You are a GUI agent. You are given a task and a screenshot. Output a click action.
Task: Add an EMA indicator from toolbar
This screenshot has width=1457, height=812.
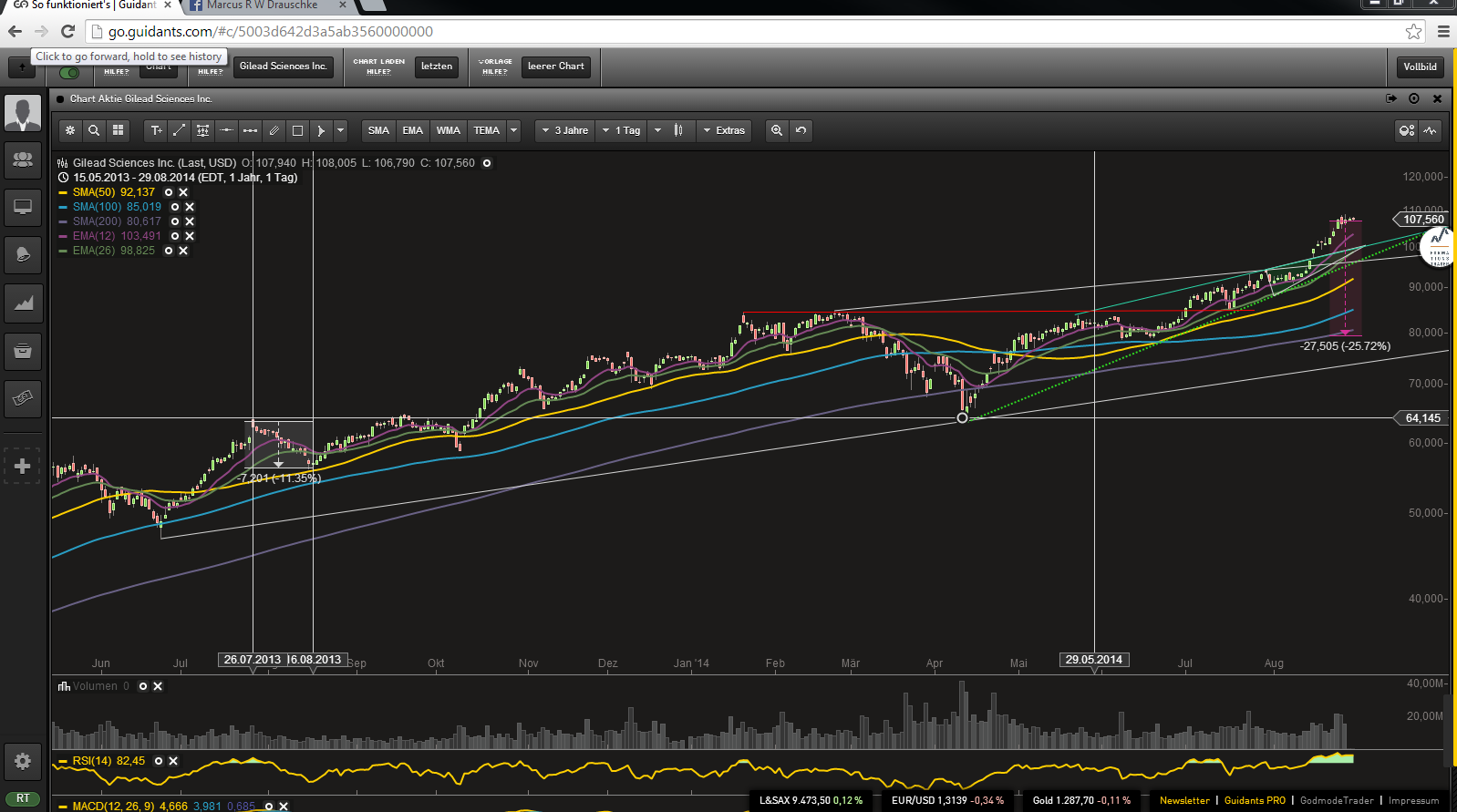click(412, 130)
